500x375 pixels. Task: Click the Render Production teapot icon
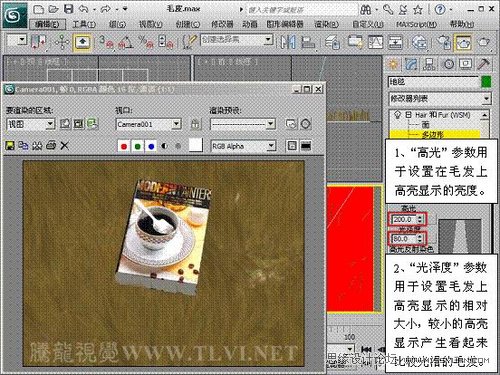484,42
